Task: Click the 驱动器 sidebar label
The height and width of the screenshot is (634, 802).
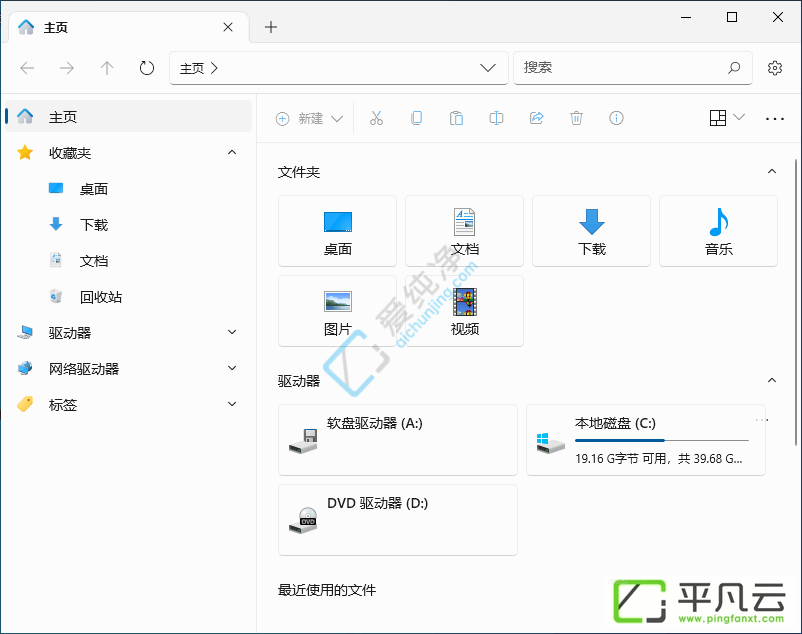Action: (x=70, y=333)
